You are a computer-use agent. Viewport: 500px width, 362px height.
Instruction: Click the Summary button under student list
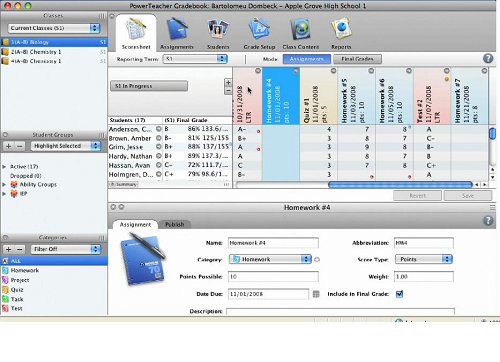click(x=124, y=184)
